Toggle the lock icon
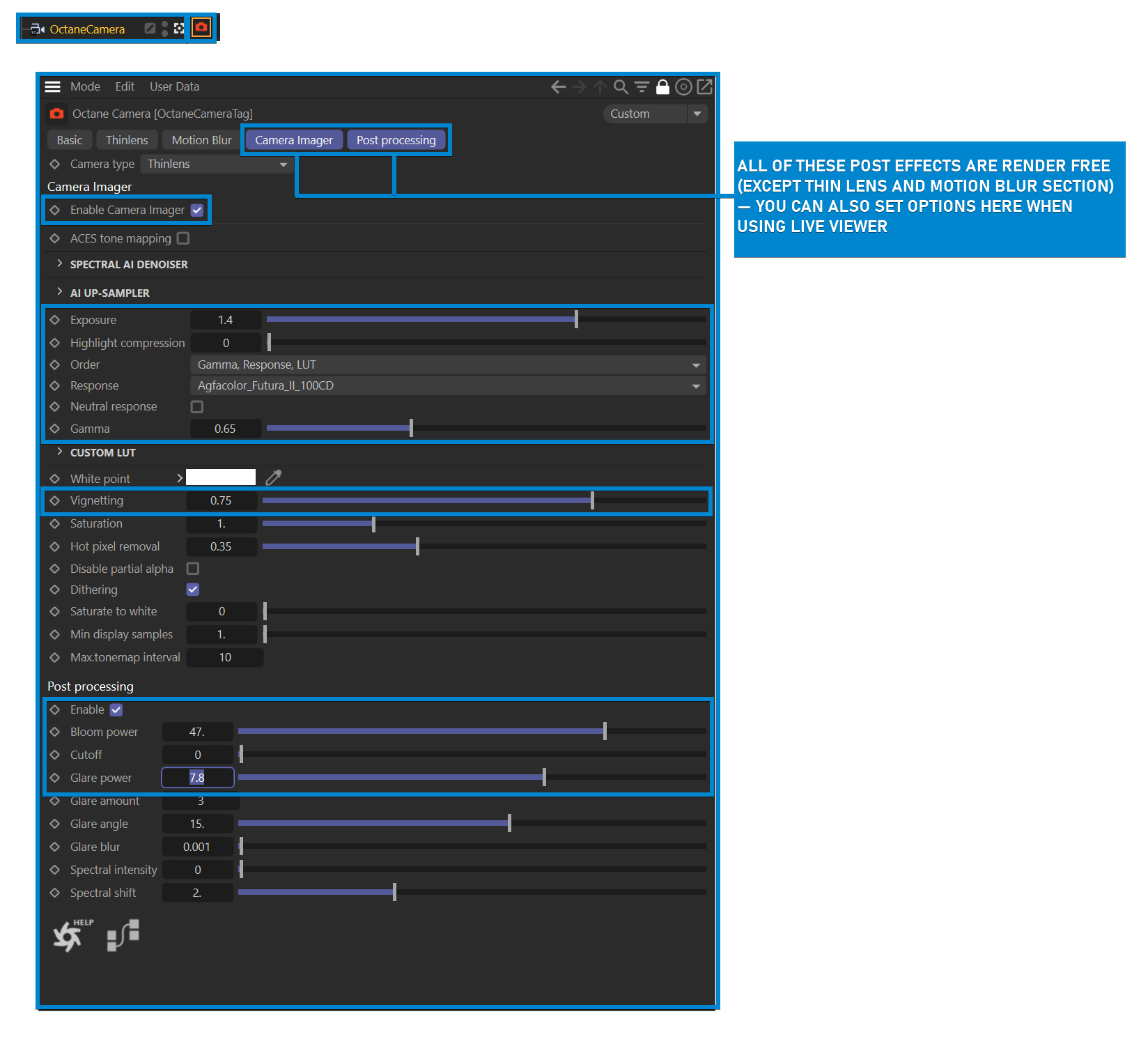The height and width of the screenshot is (1037, 1148). (662, 86)
